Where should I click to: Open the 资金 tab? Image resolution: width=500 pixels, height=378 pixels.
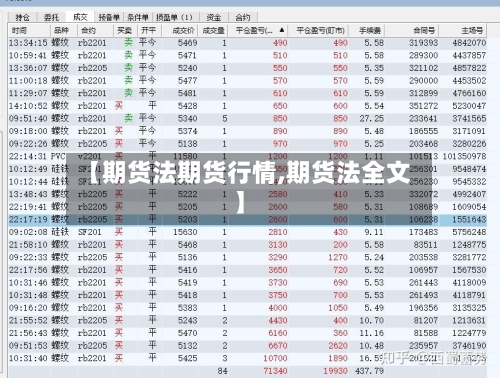tap(214, 17)
